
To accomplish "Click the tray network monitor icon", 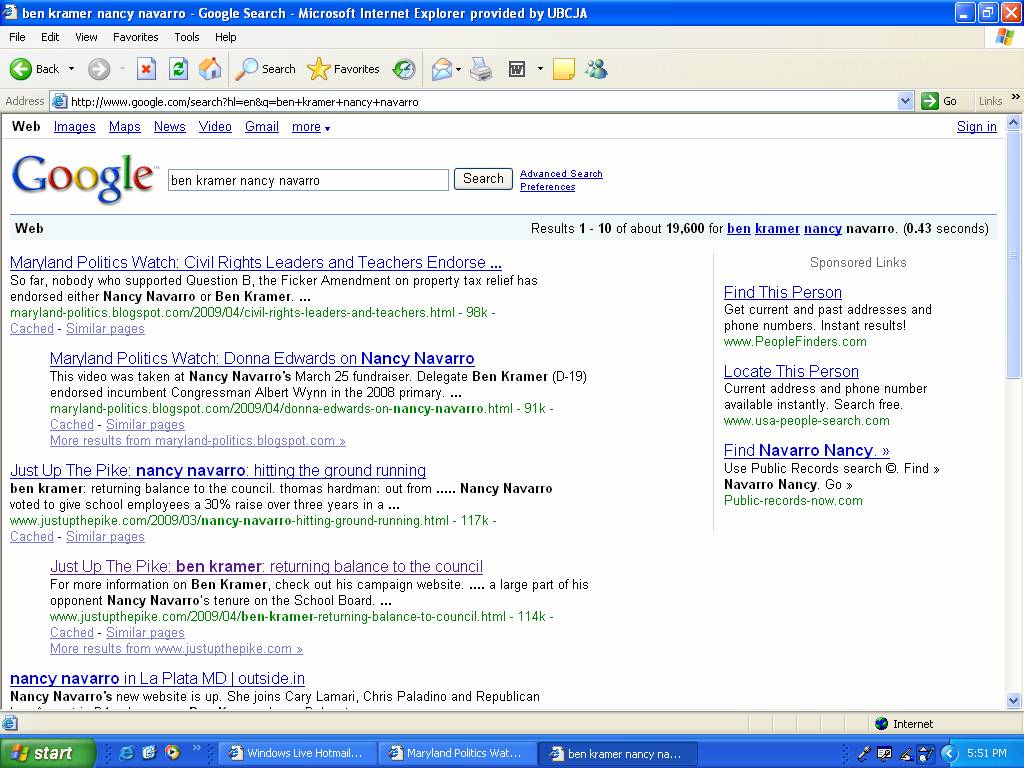I will click(885, 754).
